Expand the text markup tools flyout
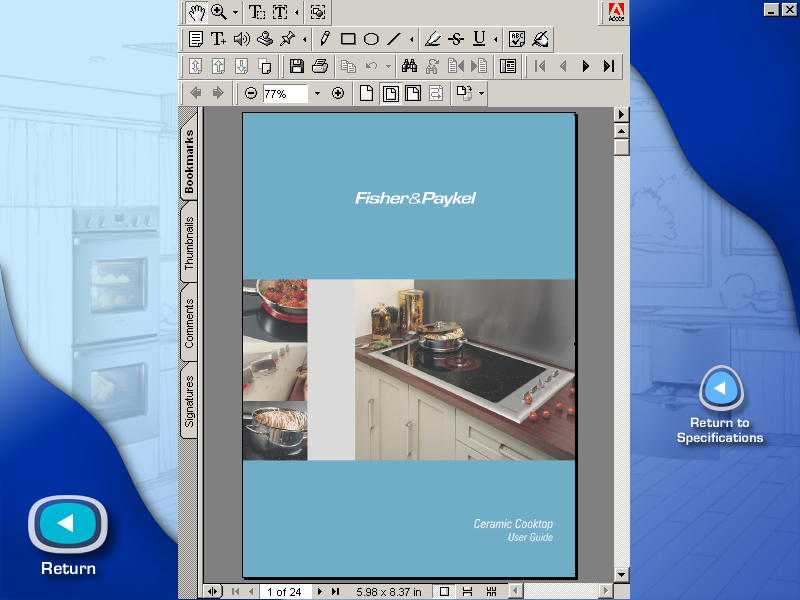The width and height of the screenshot is (800, 600). (495, 39)
